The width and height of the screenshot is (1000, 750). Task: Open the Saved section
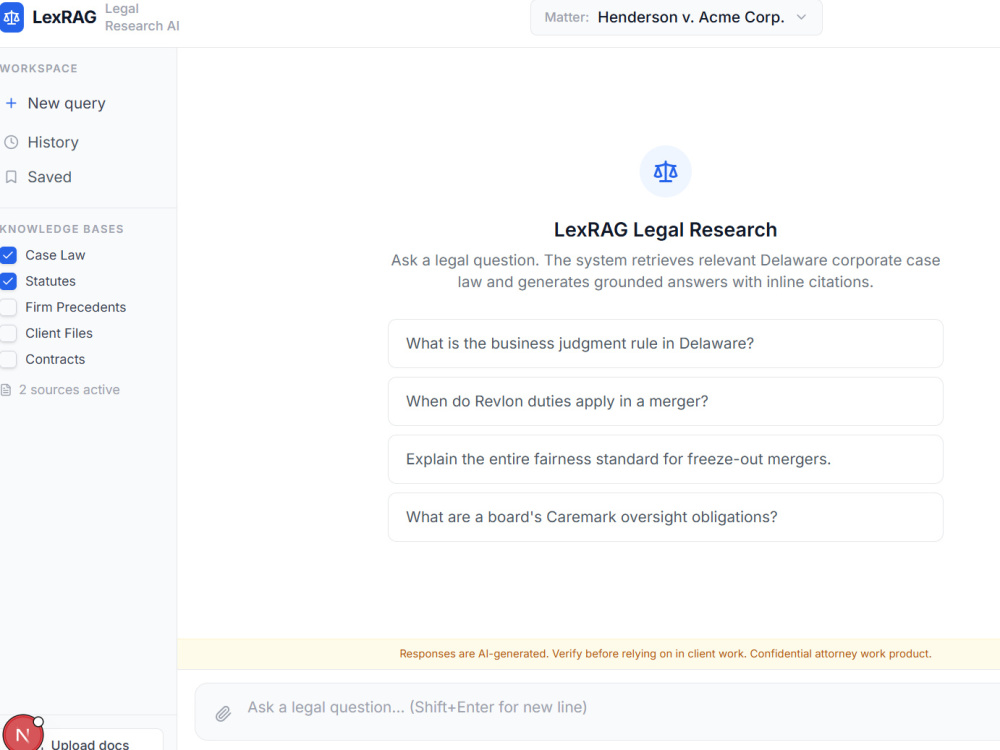[x=49, y=177]
